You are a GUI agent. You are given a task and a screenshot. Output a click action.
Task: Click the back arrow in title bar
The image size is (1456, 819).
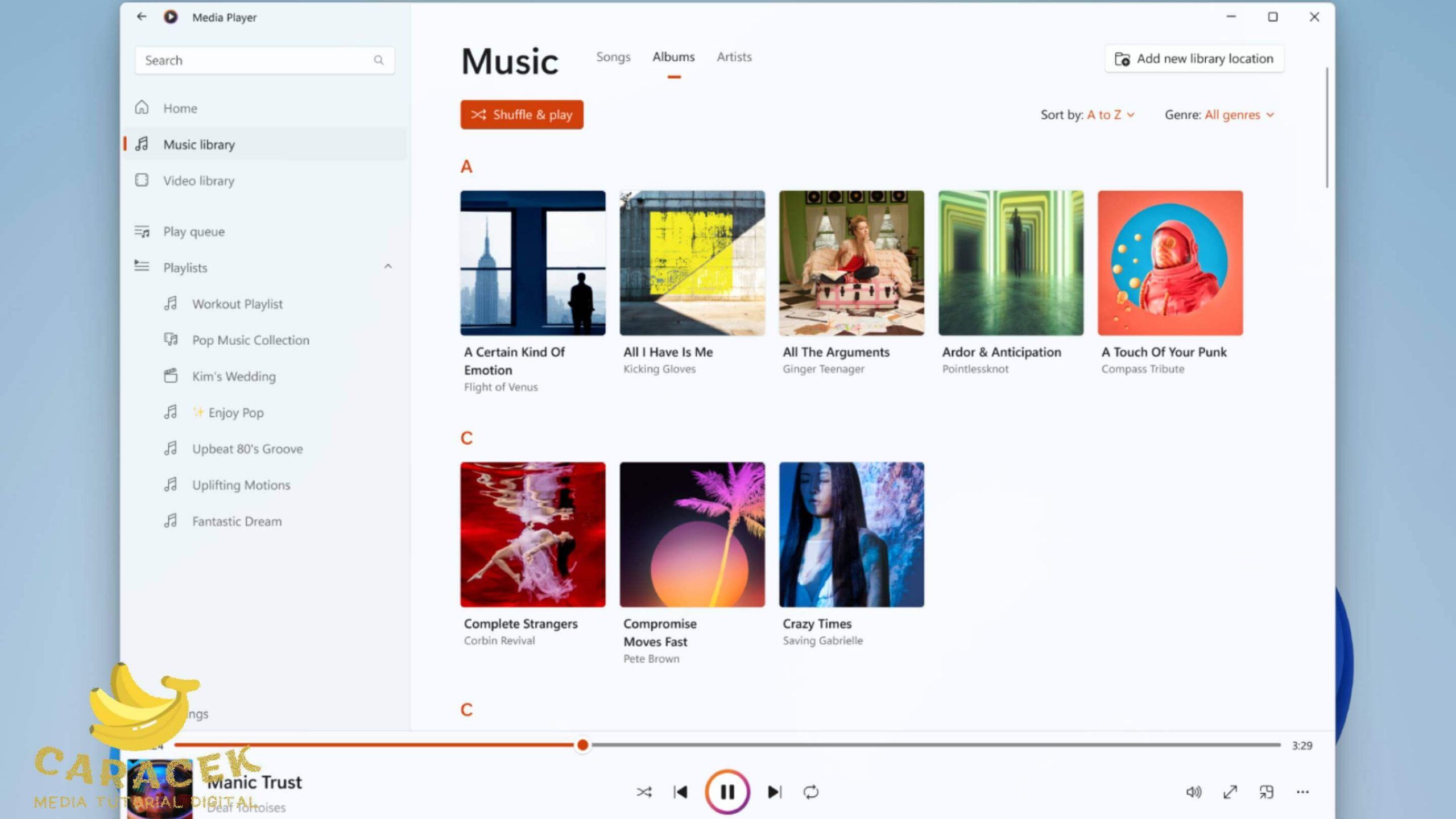[141, 16]
